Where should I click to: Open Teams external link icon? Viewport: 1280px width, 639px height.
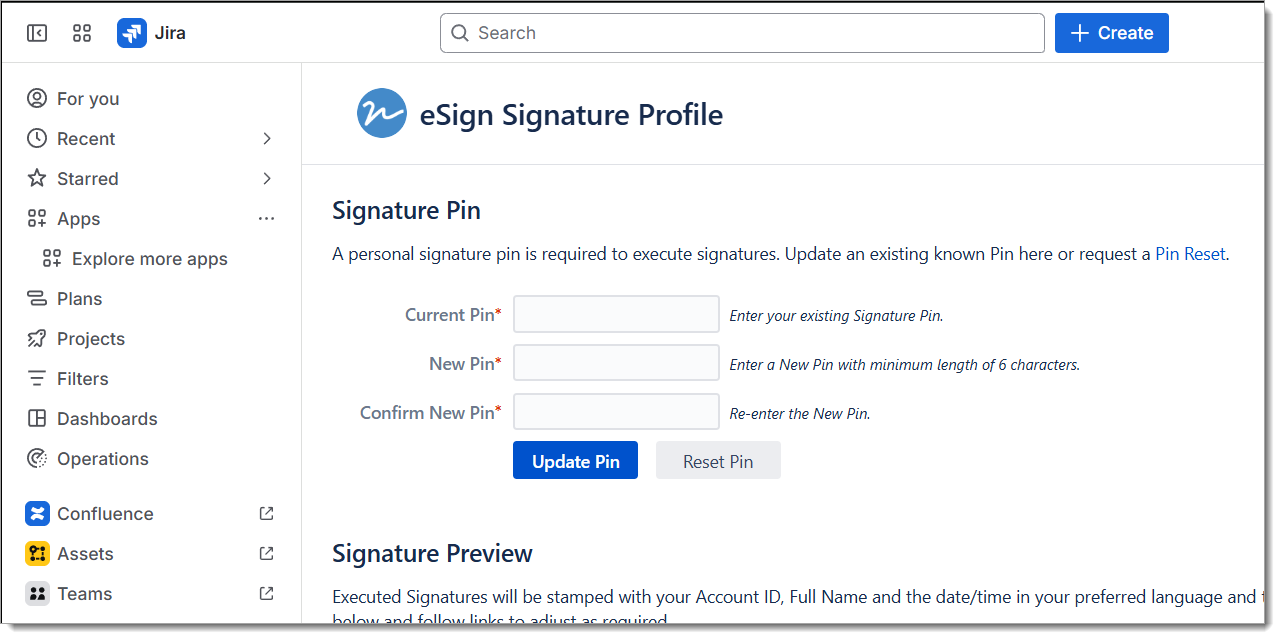(266, 593)
